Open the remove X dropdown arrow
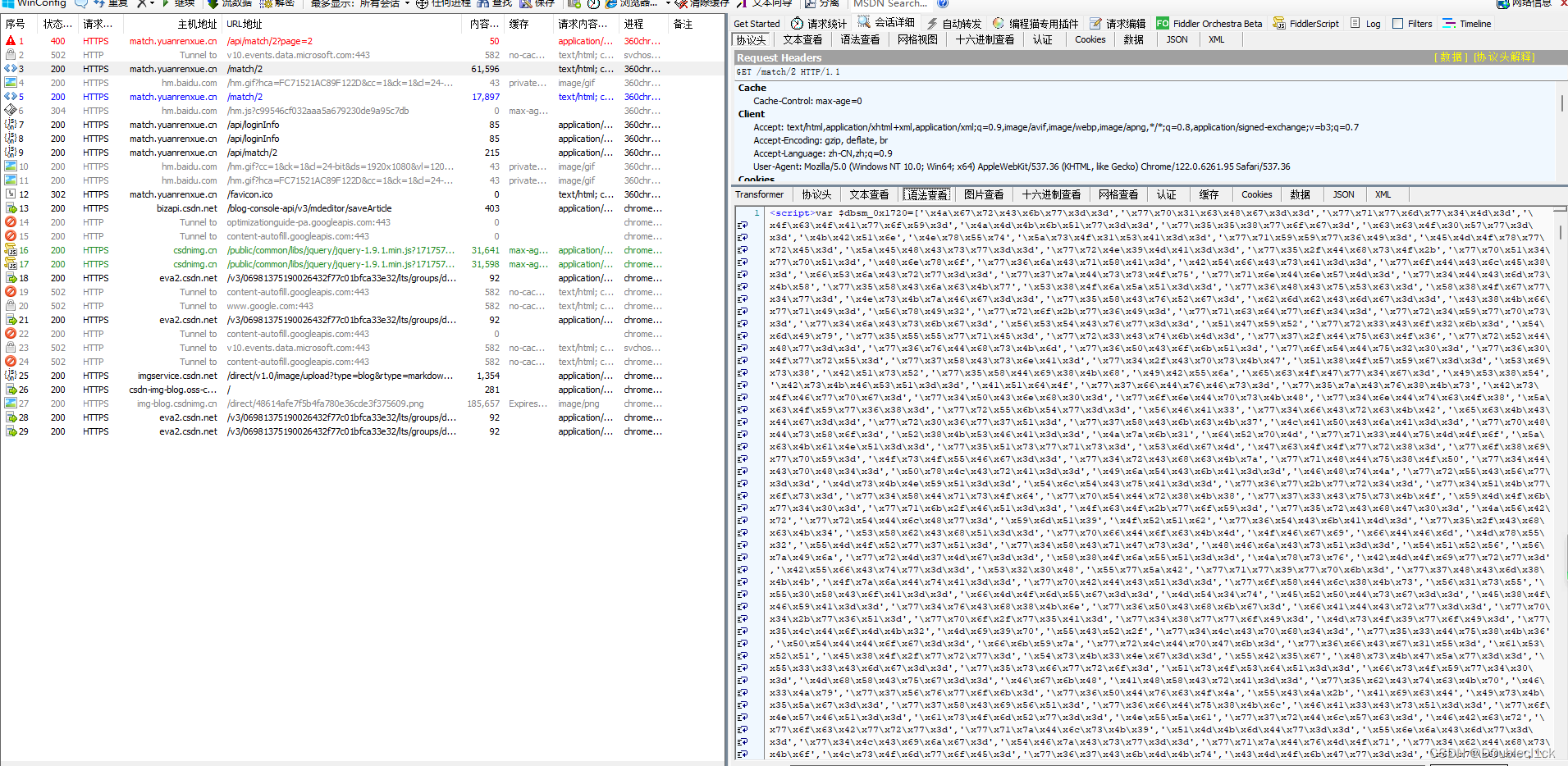 (152, 4)
